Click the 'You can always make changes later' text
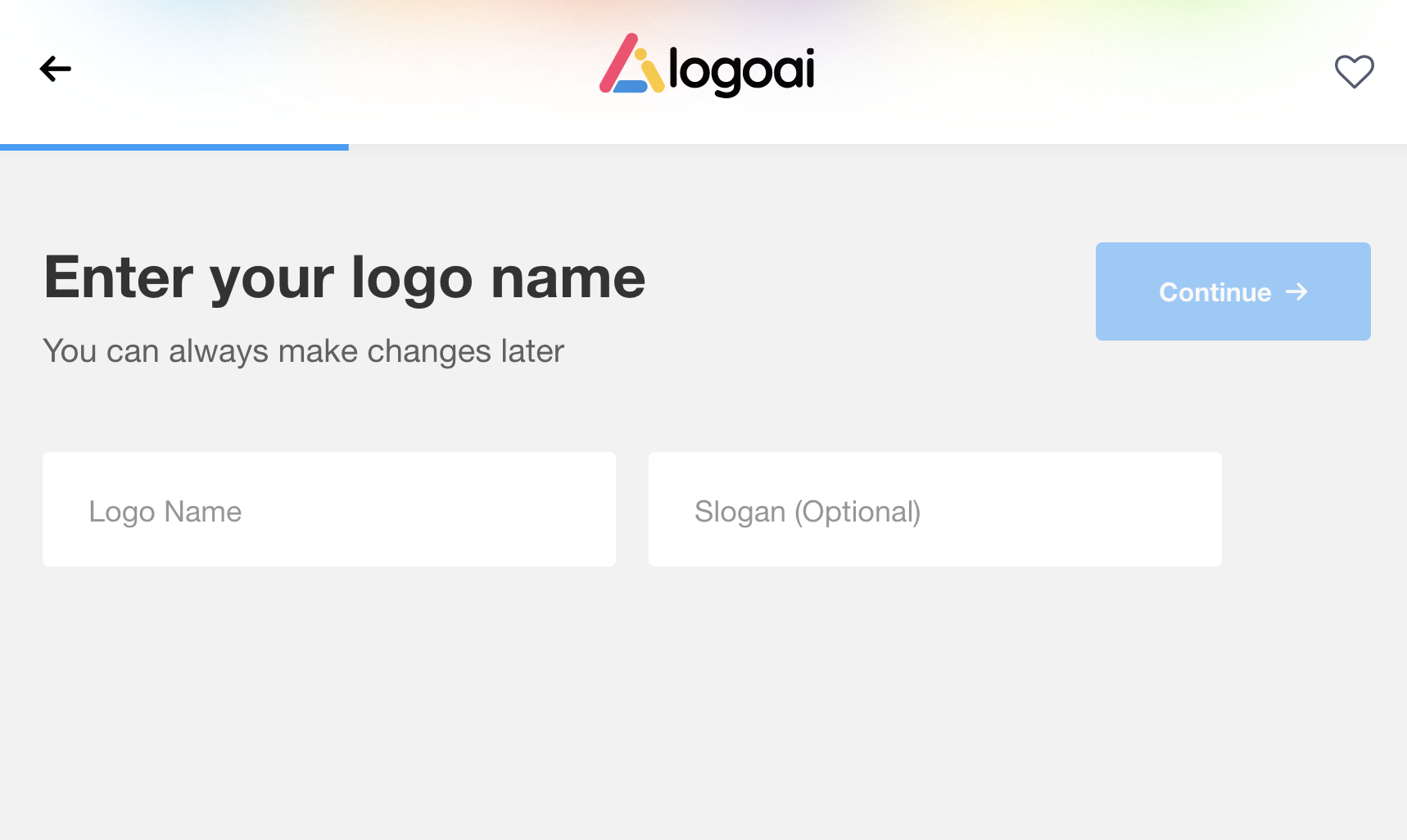This screenshot has height=840, width=1407. (304, 351)
